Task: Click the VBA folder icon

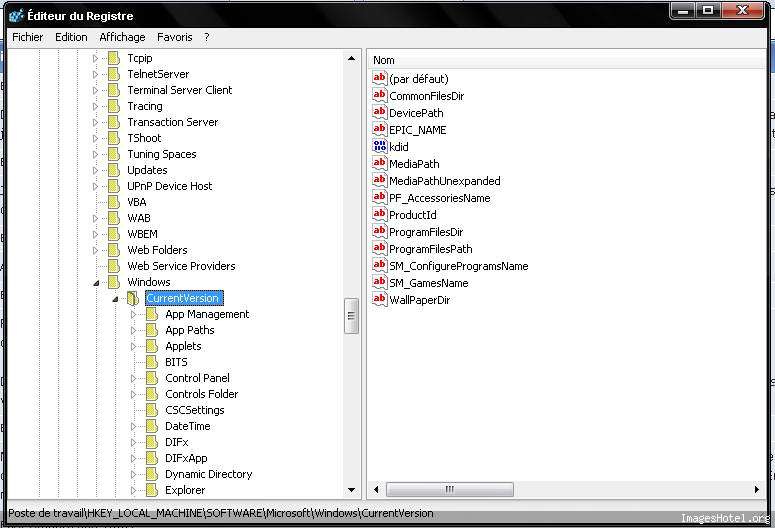Action: click(114, 202)
